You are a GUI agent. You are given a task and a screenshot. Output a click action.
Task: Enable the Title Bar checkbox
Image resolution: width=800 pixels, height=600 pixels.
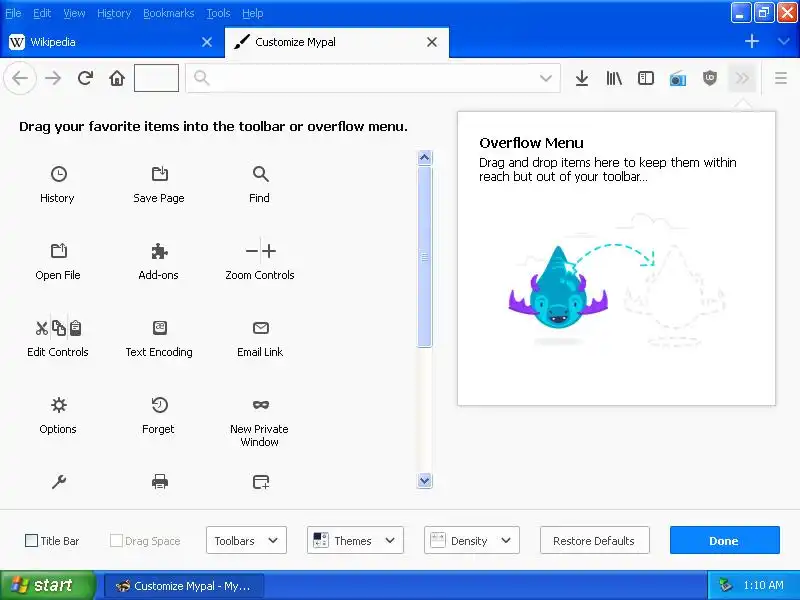coord(32,540)
